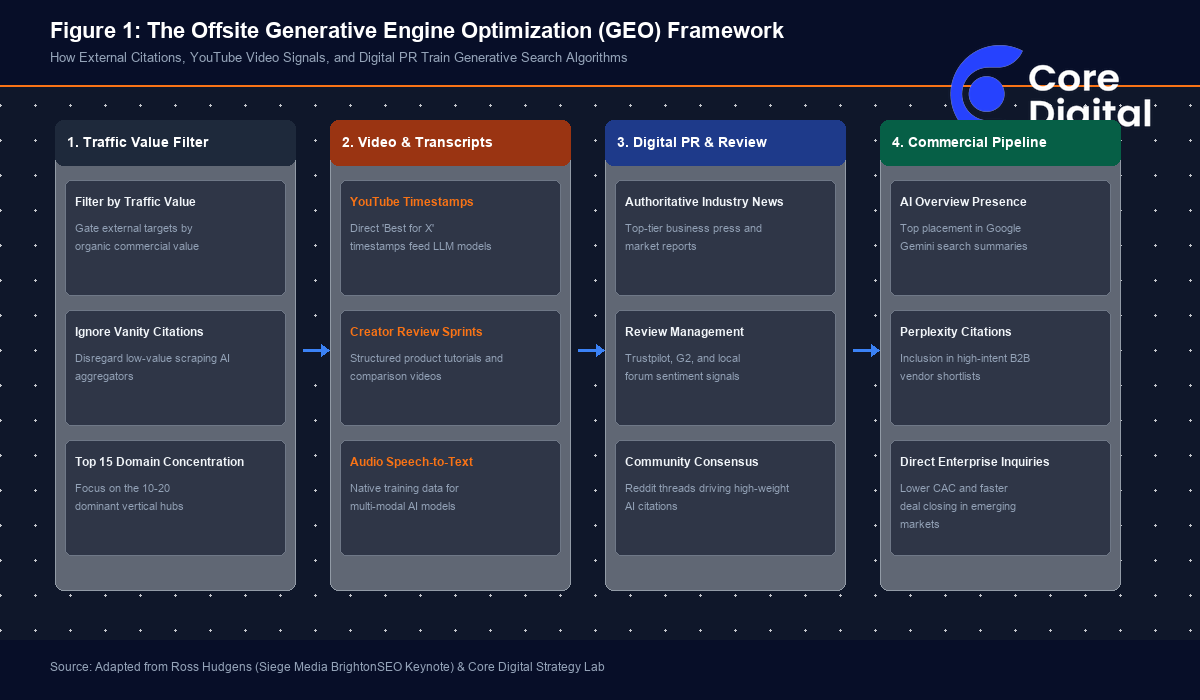Click the '1. Traffic Value Filter' column header
Image resolution: width=1200 pixels, height=700 pixels.
175,142
